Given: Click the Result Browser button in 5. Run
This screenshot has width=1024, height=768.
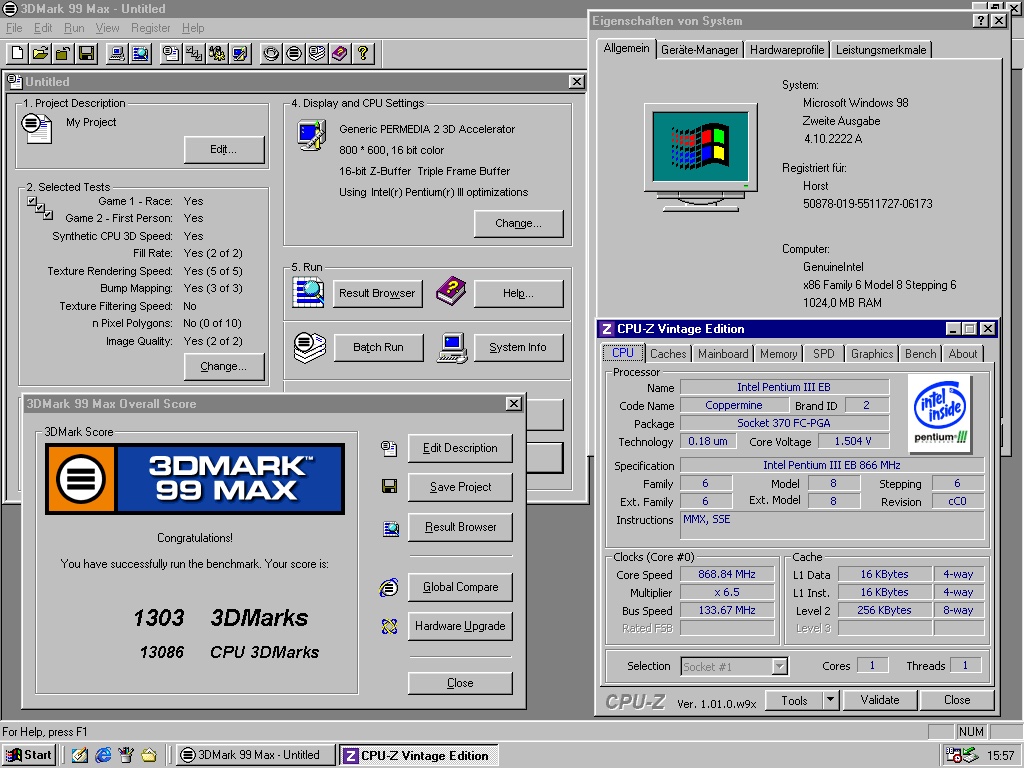Looking at the screenshot, I should 377,293.
